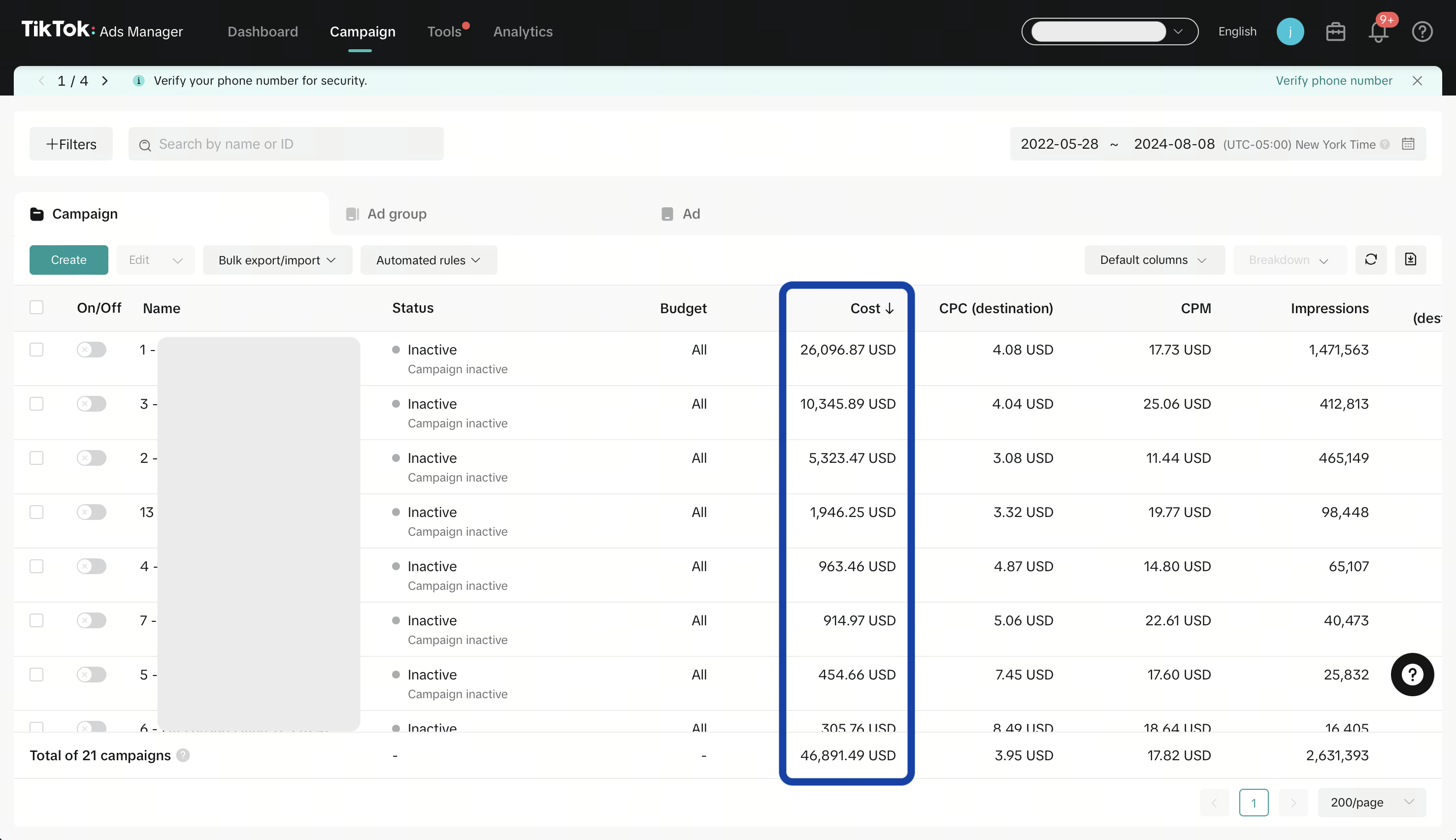This screenshot has height=840, width=1456.
Task: Click the user avatar circle
Action: coord(1290,32)
